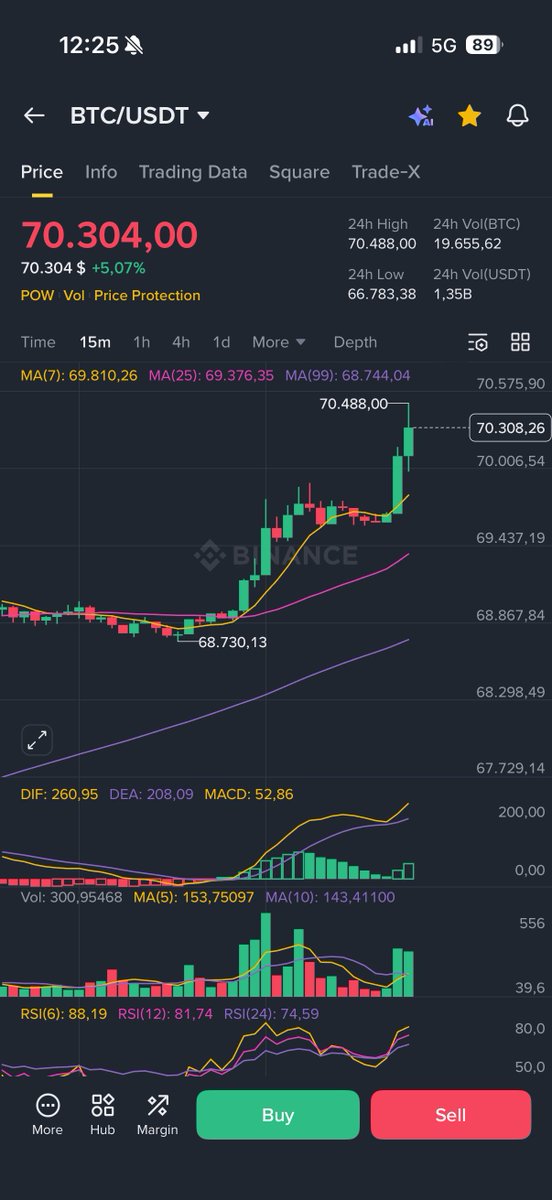Image resolution: width=552 pixels, height=1200 pixels.
Task: Select the 1h interval
Action: pyautogui.click(x=142, y=342)
